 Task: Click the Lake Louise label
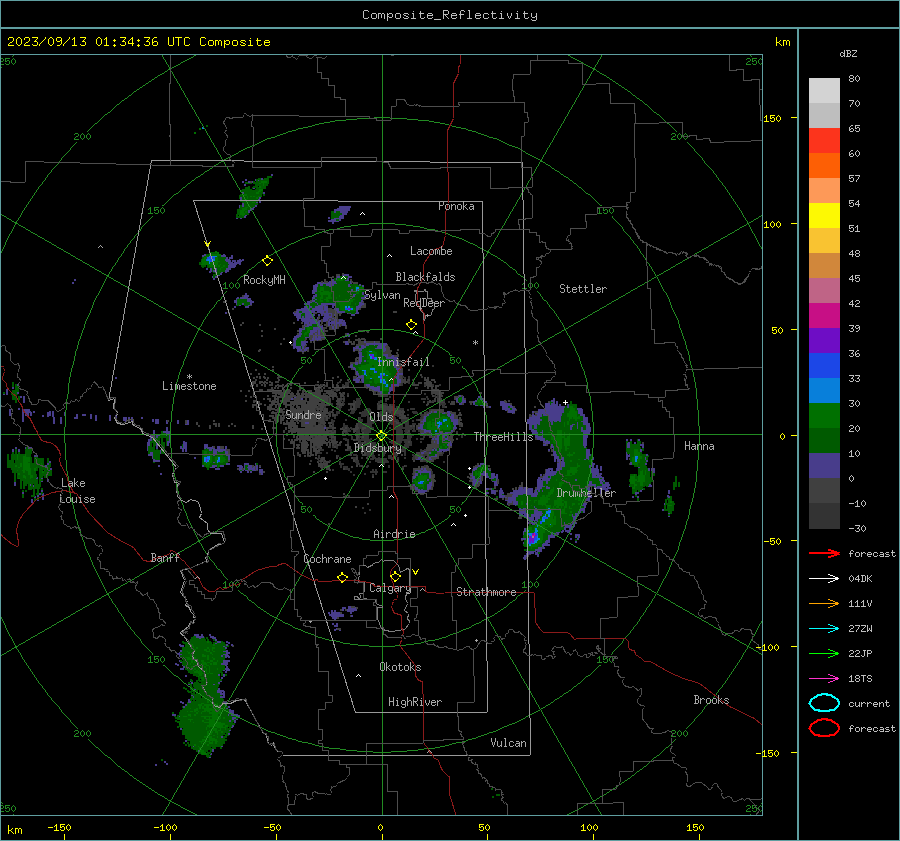(x=77, y=491)
